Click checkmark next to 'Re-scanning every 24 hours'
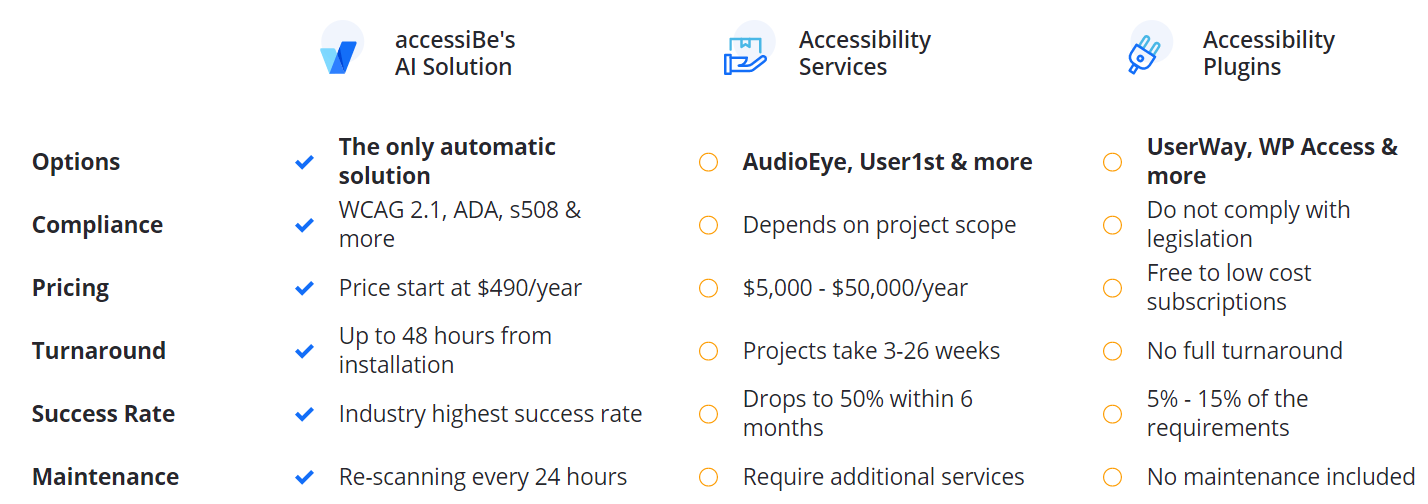1428x504 pixels. point(305,477)
